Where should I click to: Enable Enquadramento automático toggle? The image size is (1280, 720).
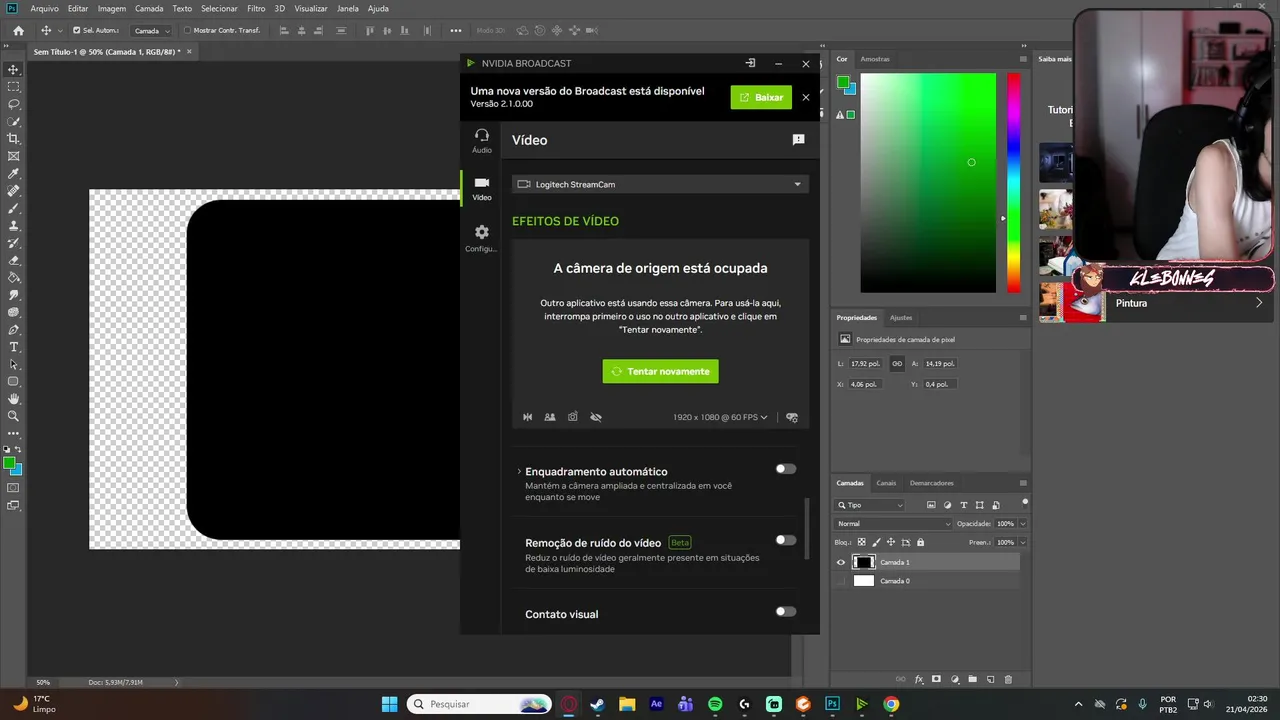pyautogui.click(x=786, y=469)
